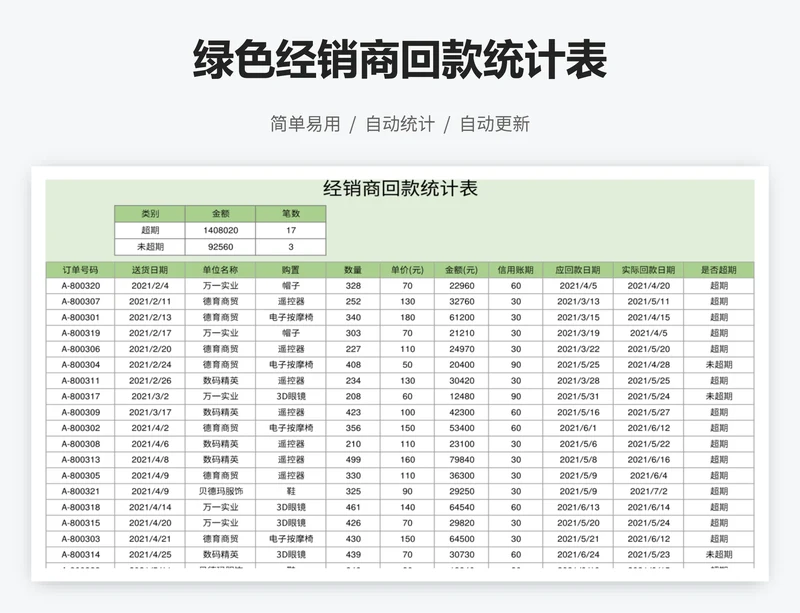Image resolution: width=800 pixels, height=613 pixels.
Task: Click the quantity cell 408
Action: 353,365
